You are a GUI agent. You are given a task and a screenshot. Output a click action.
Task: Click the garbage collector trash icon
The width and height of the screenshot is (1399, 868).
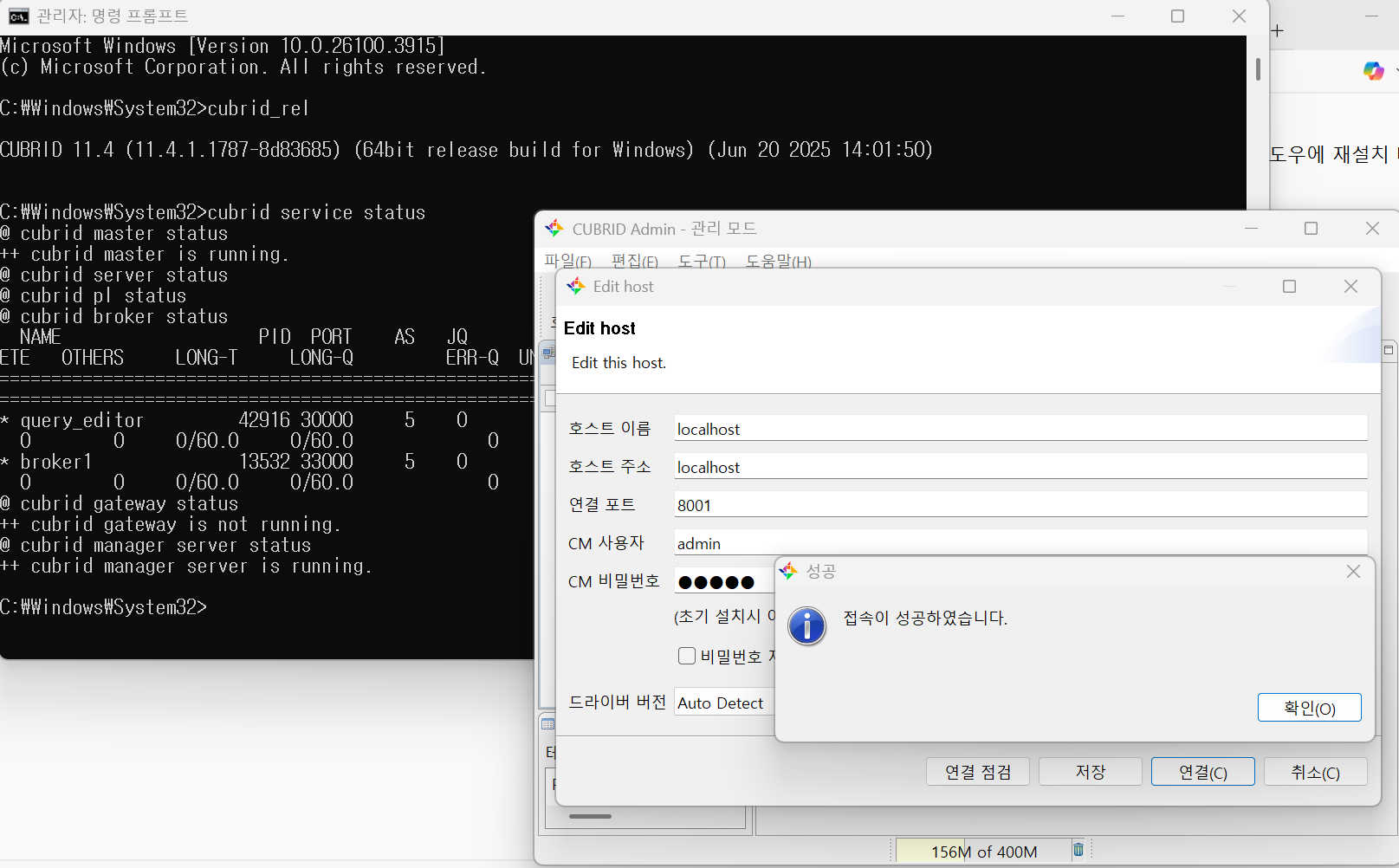1078,850
